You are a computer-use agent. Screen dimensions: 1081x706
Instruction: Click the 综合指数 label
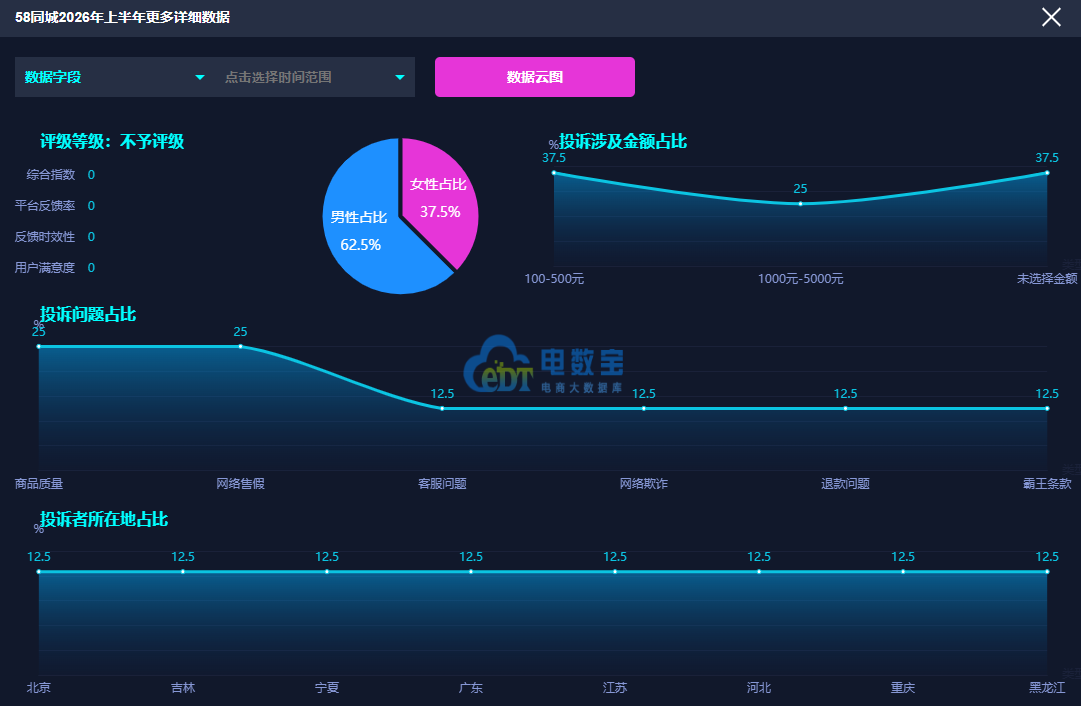click(50, 174)
